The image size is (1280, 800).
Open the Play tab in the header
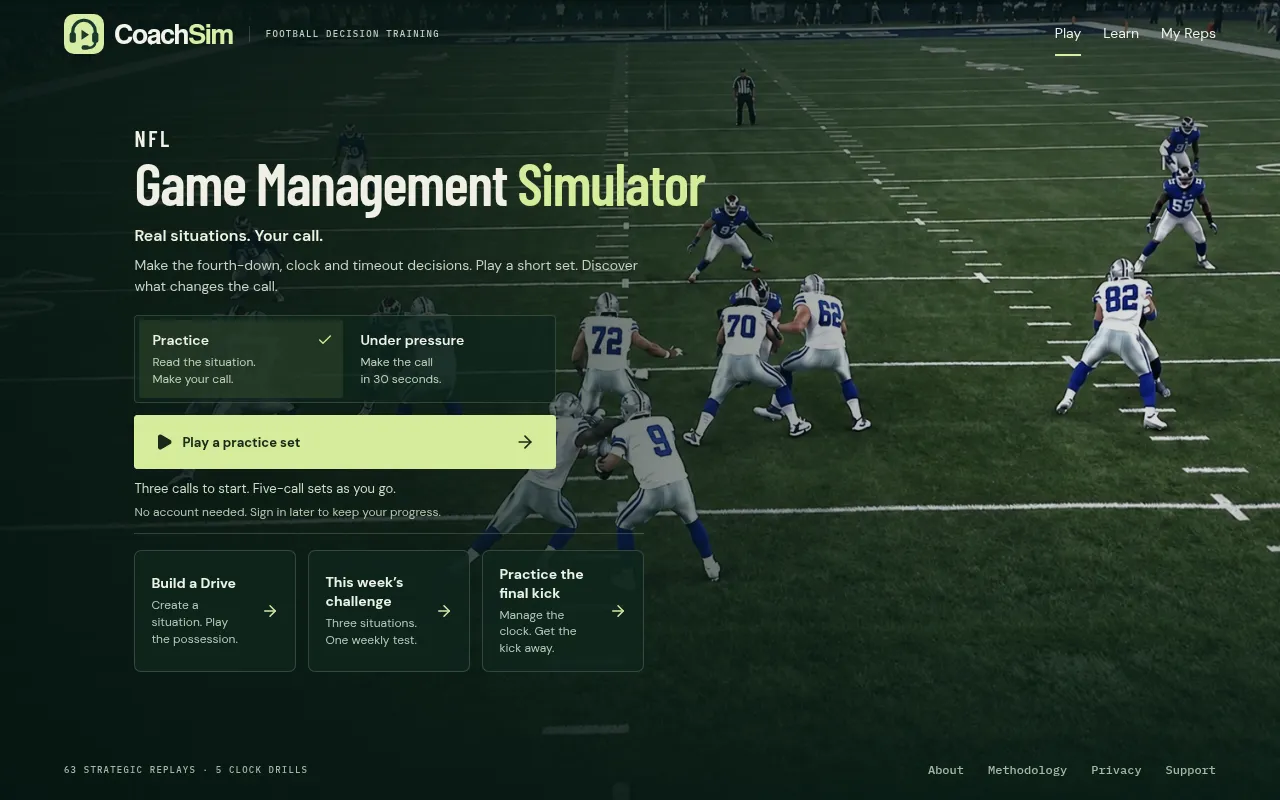pos(1068,33)
